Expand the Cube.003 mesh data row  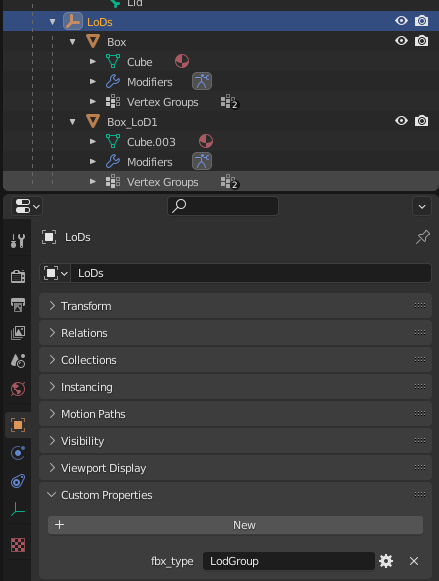(93, 142)
